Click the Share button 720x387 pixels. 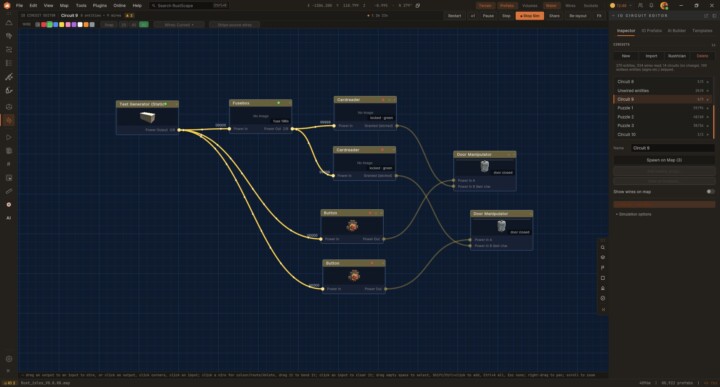554,16
